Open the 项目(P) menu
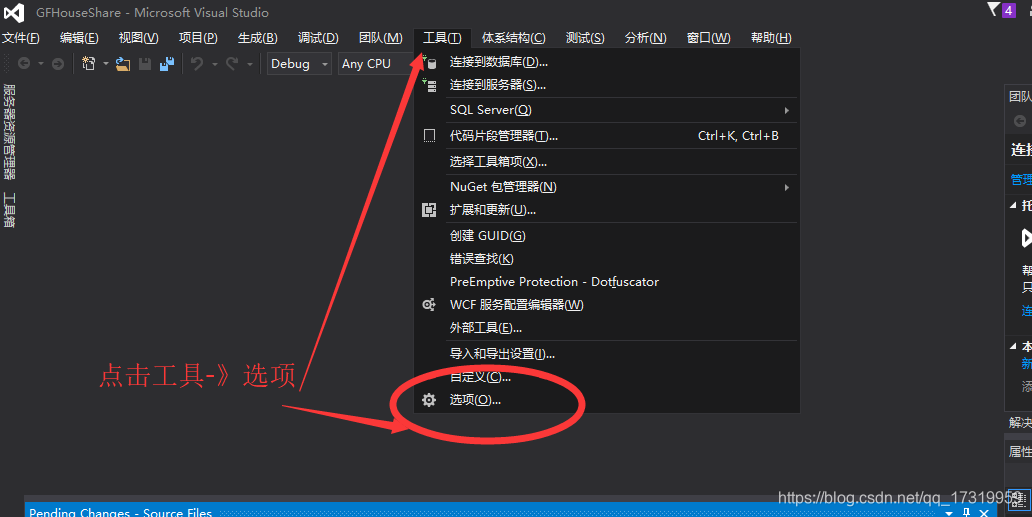Viewport: 1032px width, 517px height. tap(198, 37)
